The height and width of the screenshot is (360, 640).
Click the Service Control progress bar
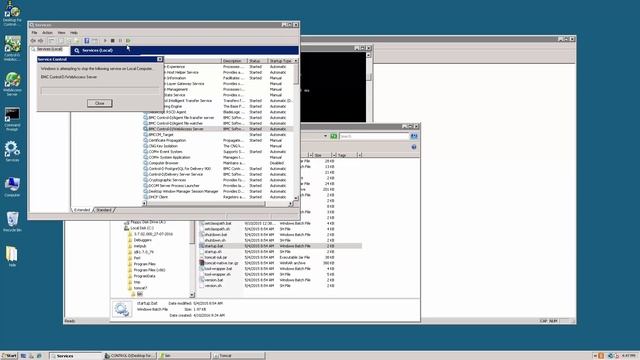(x=100, y=91)
